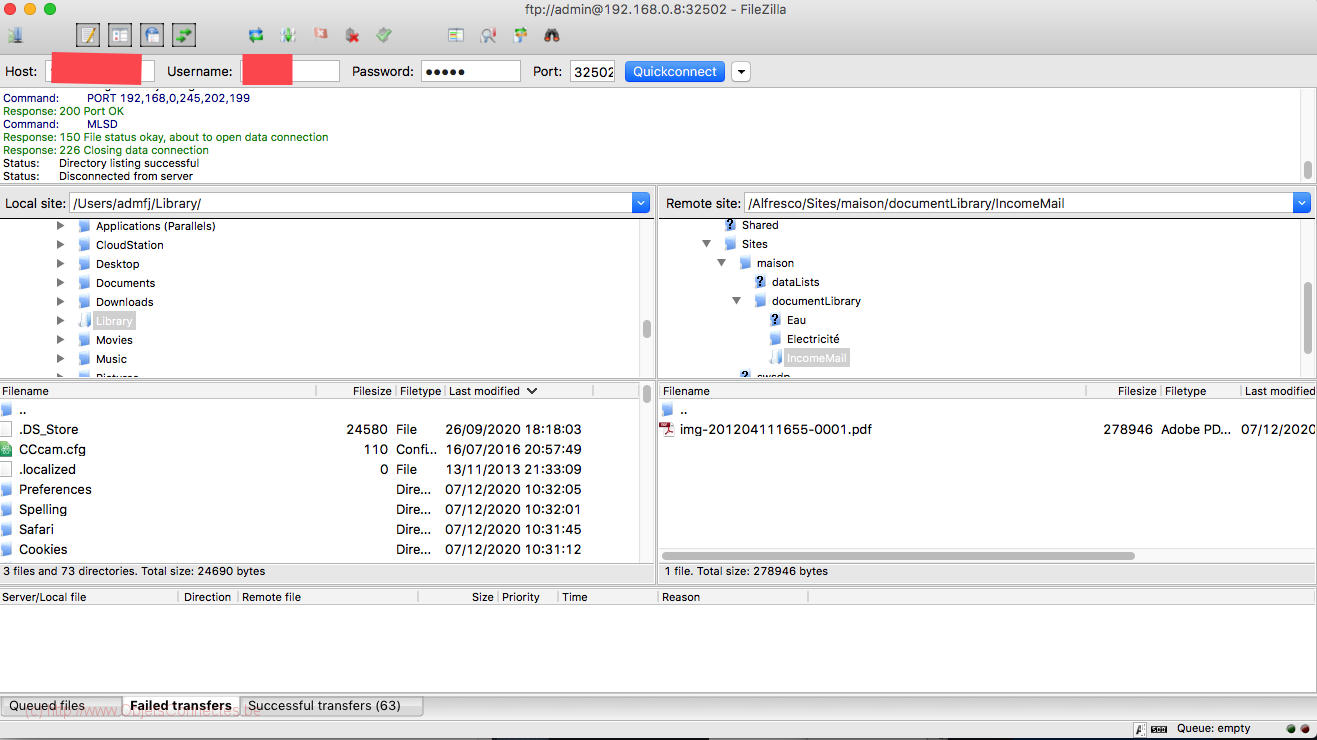1317x740 pixels.
Task: Sort local files by Filetype column
Action: click(420, 391)
